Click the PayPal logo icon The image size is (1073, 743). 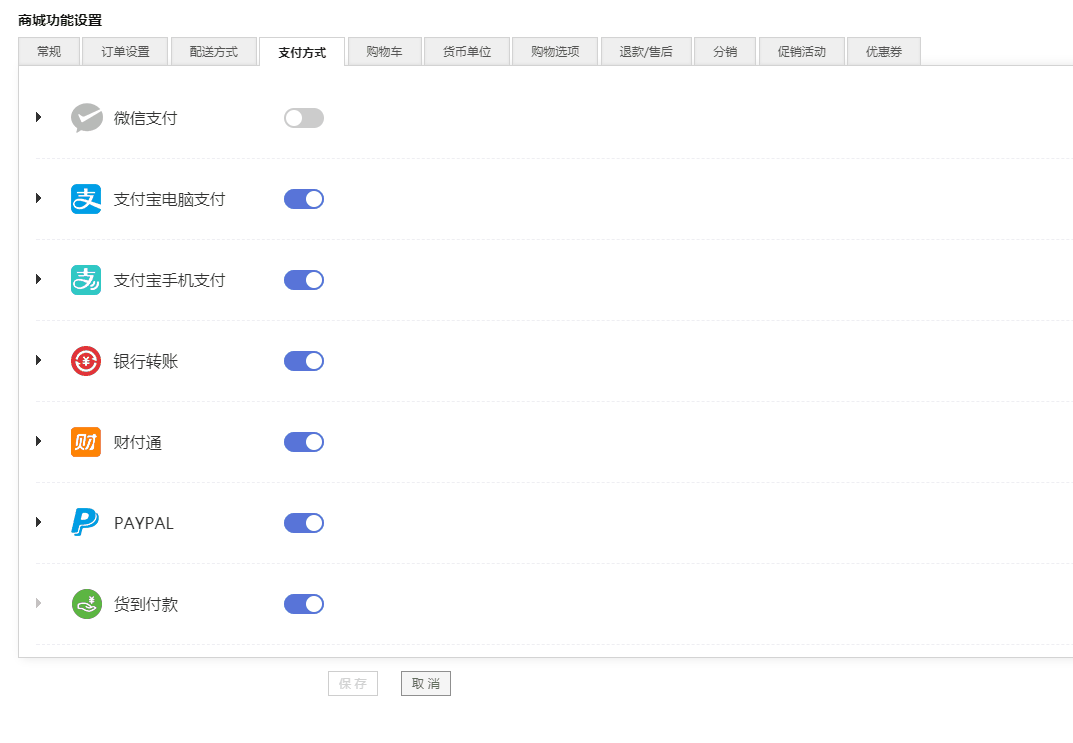tap(86, 523)
